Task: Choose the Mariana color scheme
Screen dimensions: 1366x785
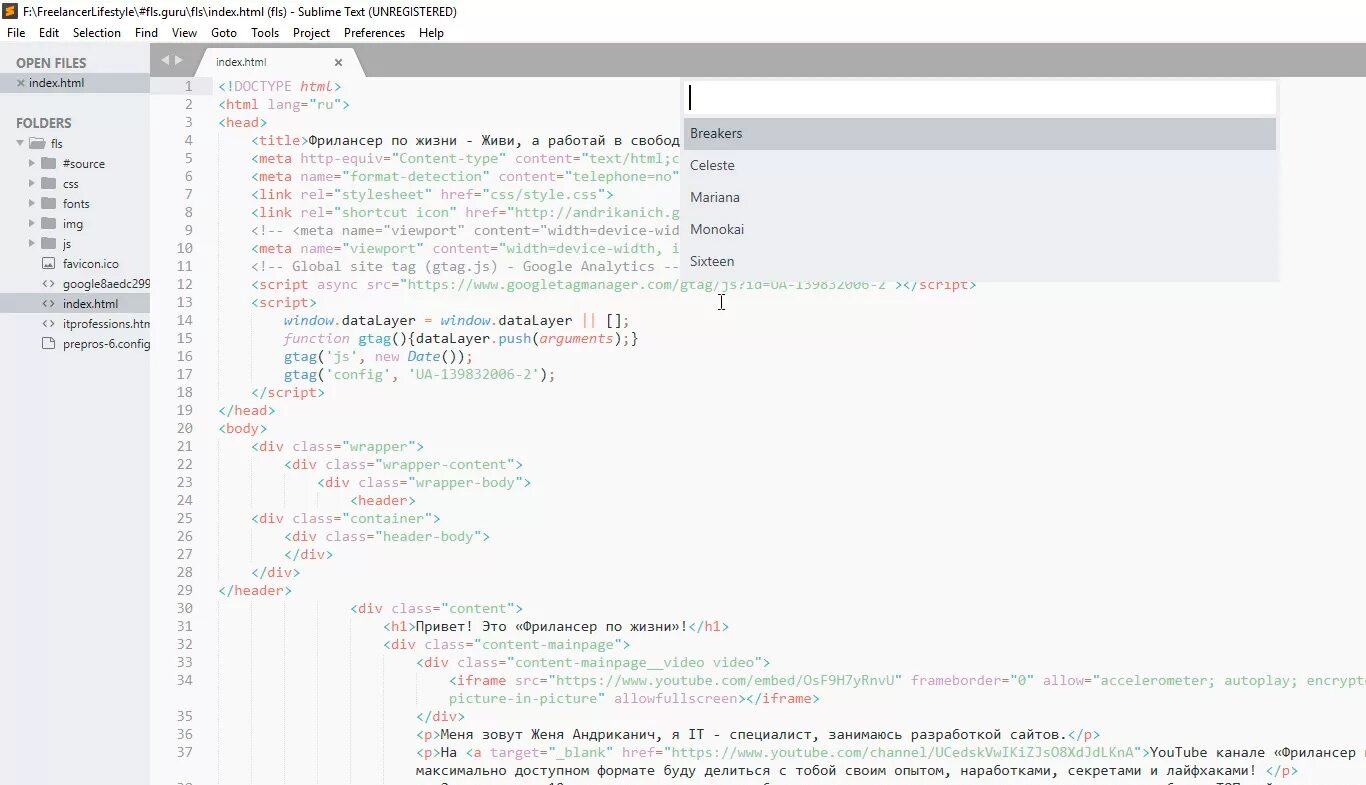Action: click(x=980, y=197)
